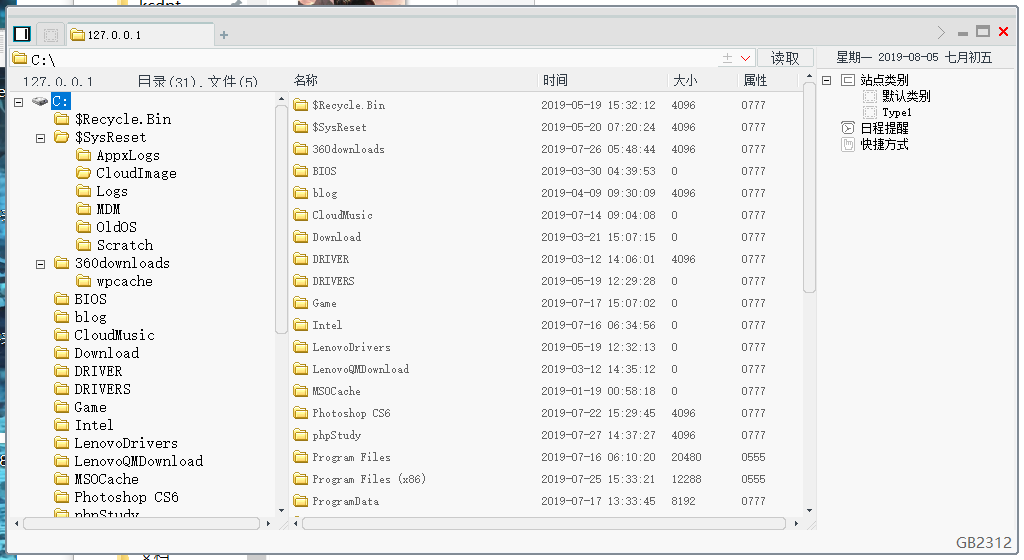
Task: Open a new tab with the plus button
Action: click(x=224, y=35)
